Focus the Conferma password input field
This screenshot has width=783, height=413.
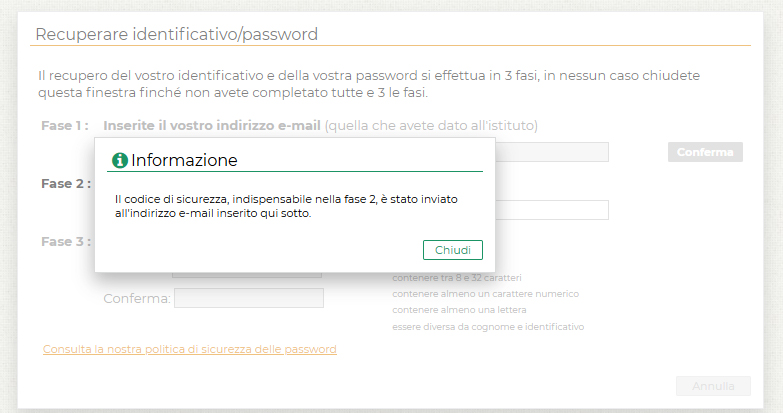pyautogui.click(x=249, y=298)
